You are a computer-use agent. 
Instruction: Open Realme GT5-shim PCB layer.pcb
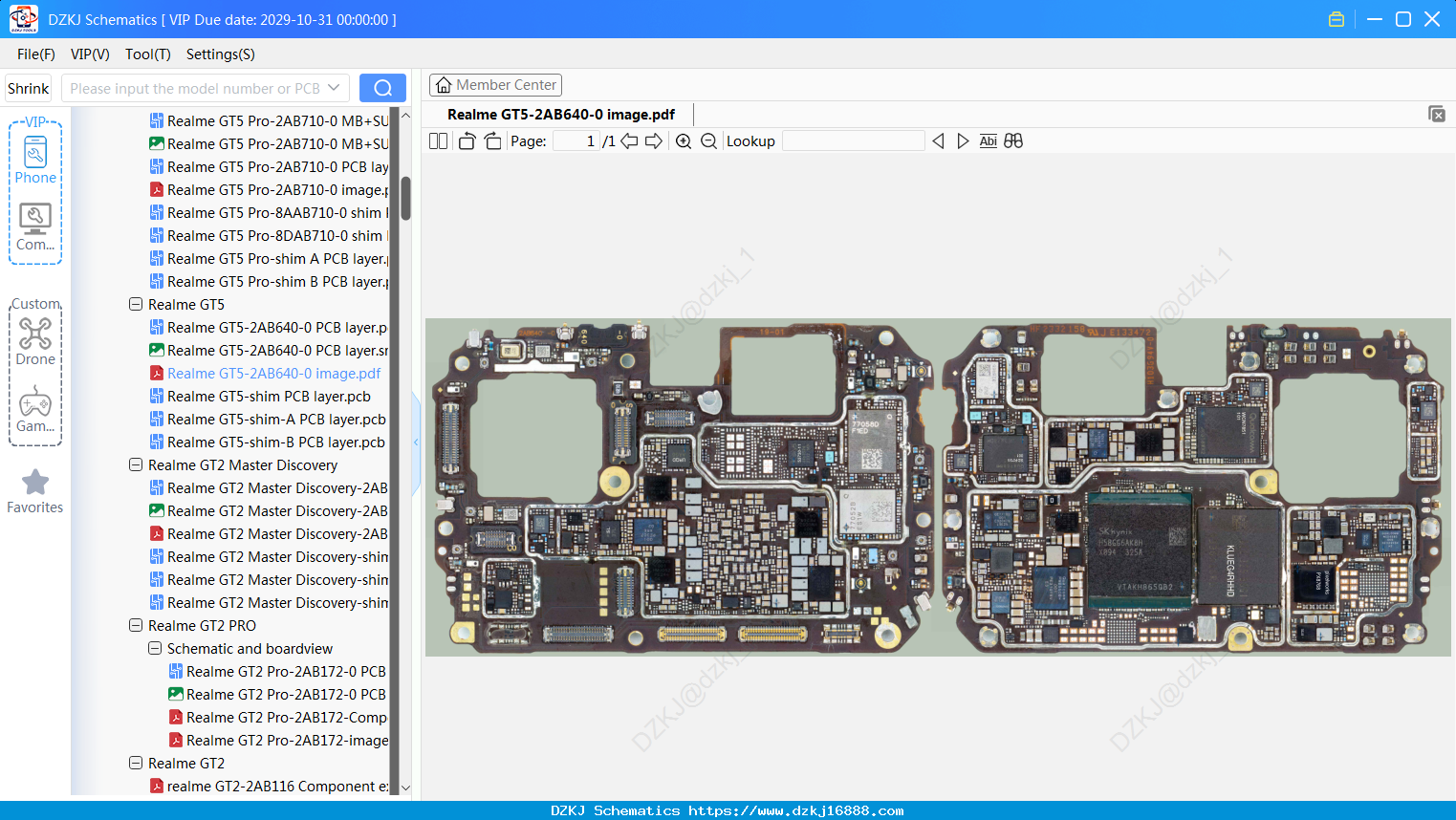point(260,396)
